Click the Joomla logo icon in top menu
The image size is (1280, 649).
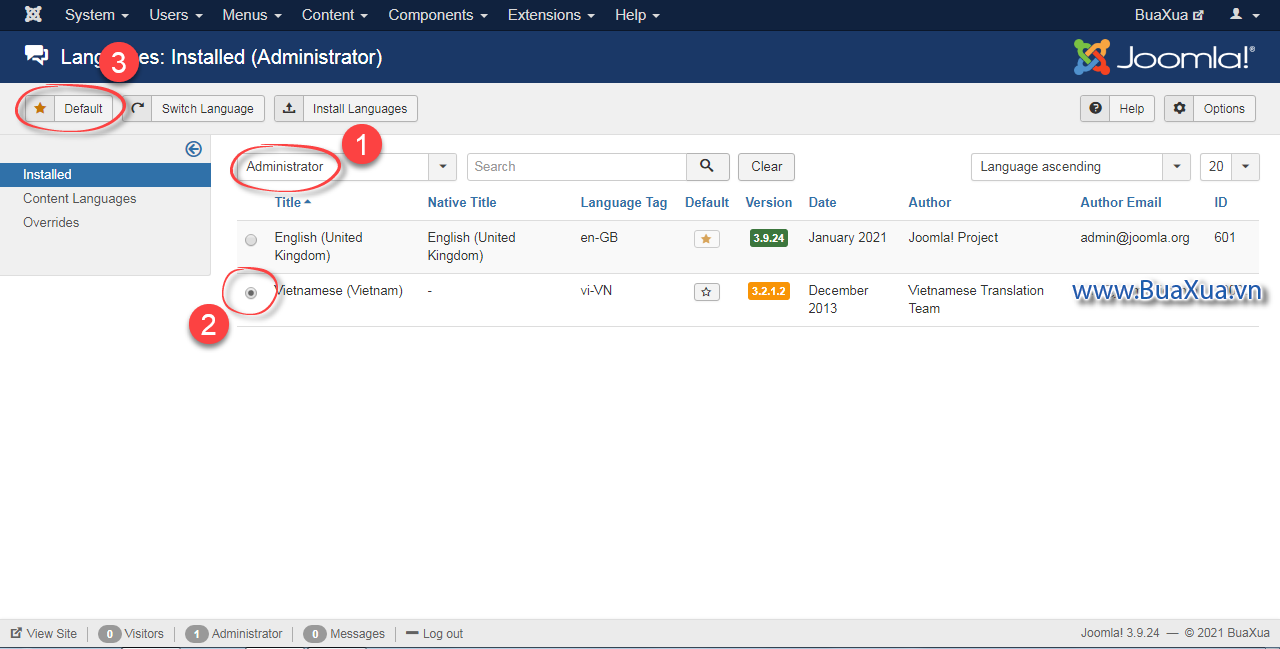click(x=33, y=15)
